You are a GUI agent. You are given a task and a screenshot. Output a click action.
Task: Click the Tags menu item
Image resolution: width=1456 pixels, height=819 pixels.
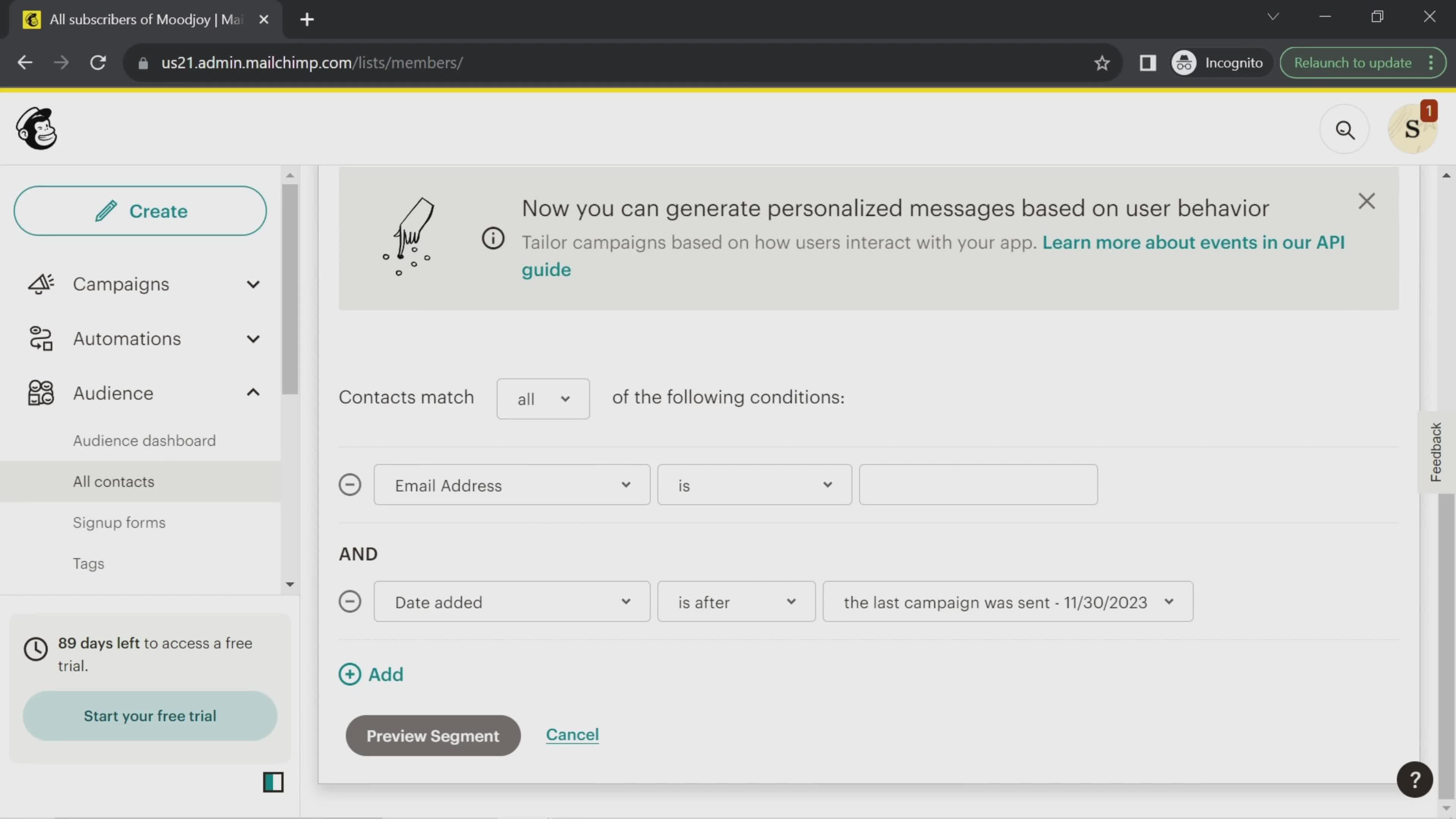pos(88,563)
